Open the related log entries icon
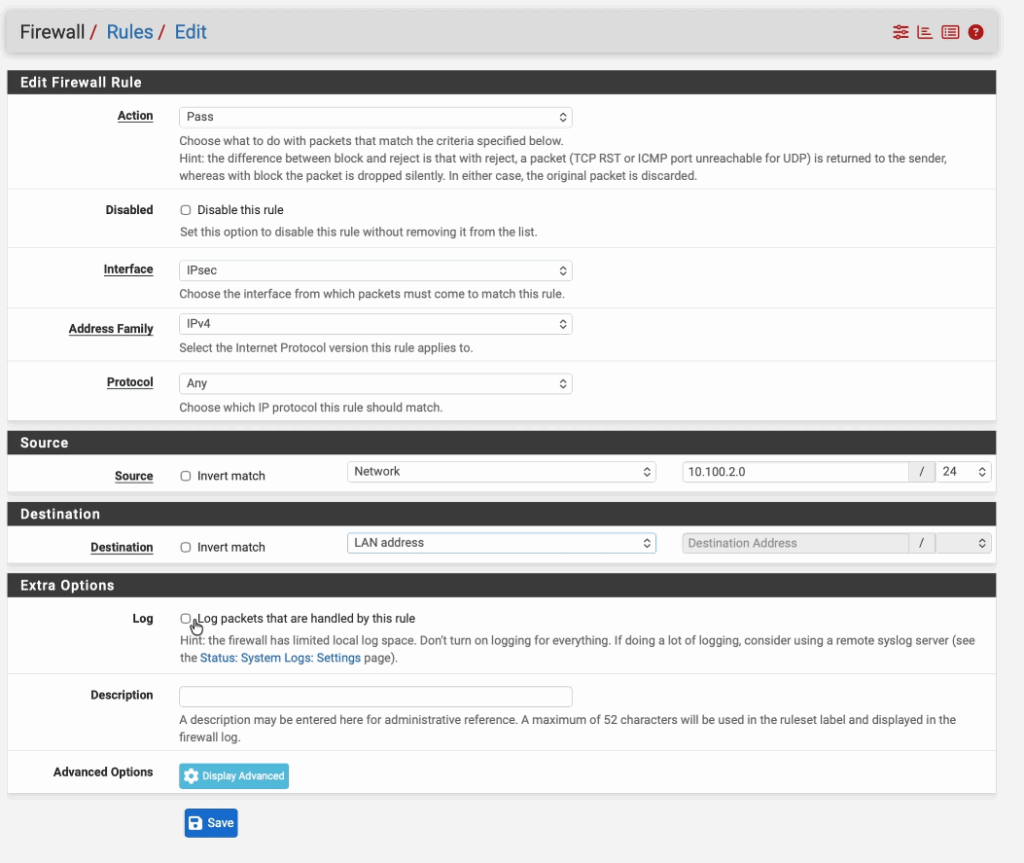Viewport: 1024px width, 863px height. pos(950,32)
